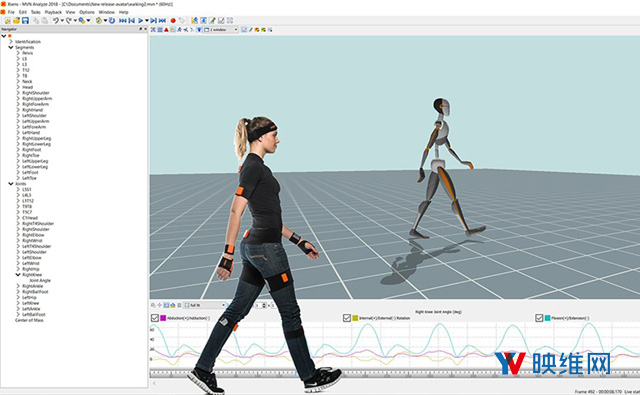Click the redo arrow icon

tap(69, 20)
